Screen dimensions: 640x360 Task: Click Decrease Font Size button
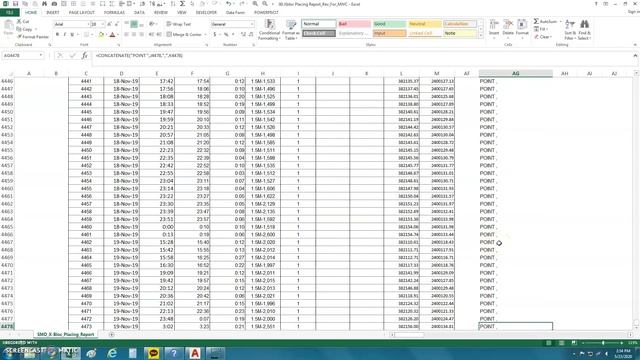click(117, 24)
